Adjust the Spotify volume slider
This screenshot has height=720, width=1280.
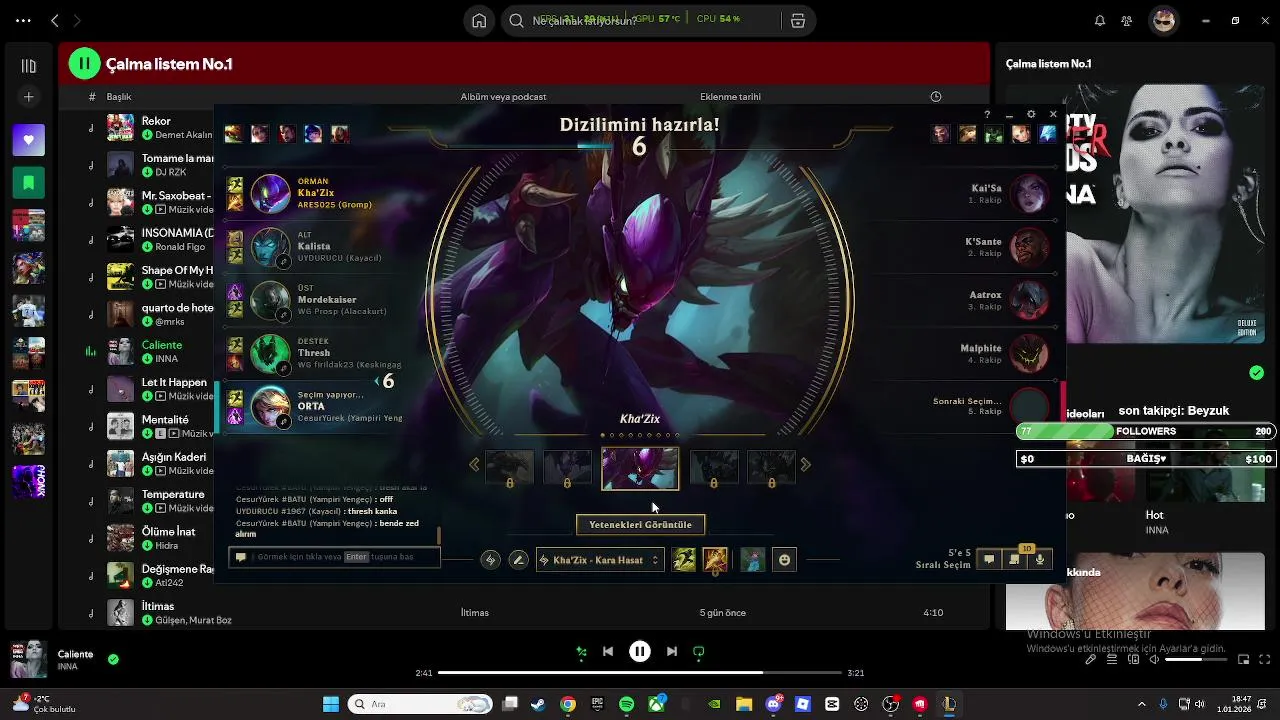1197,660
